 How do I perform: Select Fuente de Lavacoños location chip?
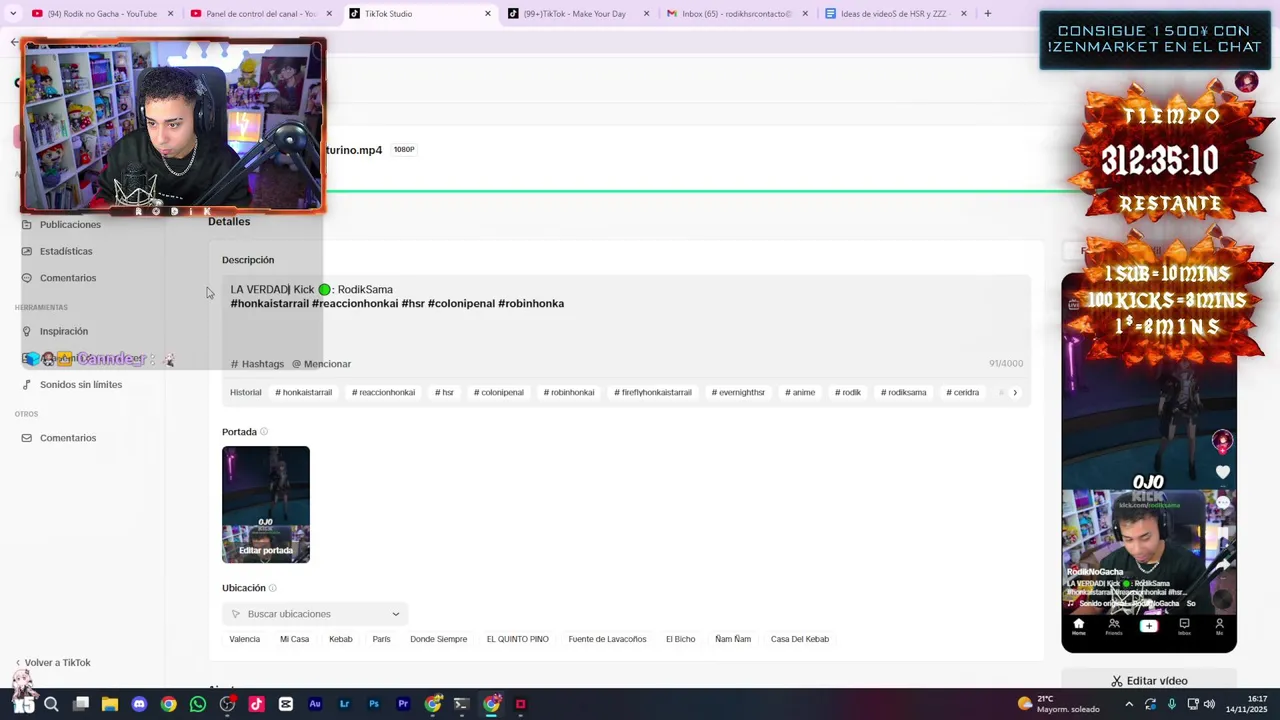point(608,639)
